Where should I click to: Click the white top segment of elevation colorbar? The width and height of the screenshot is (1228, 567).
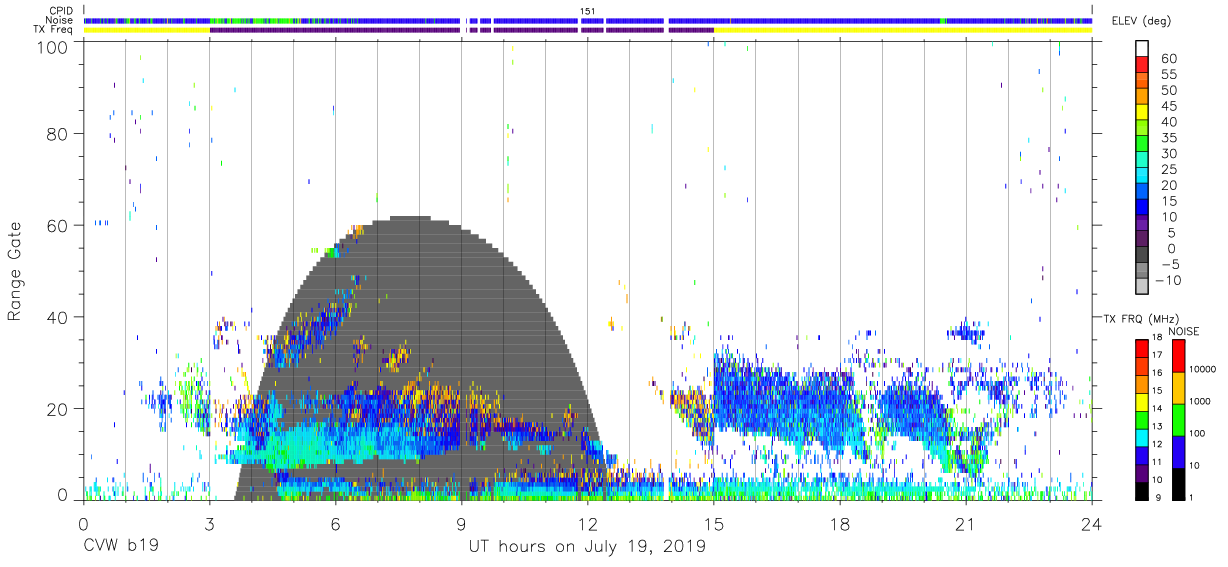click(1142, 48)
